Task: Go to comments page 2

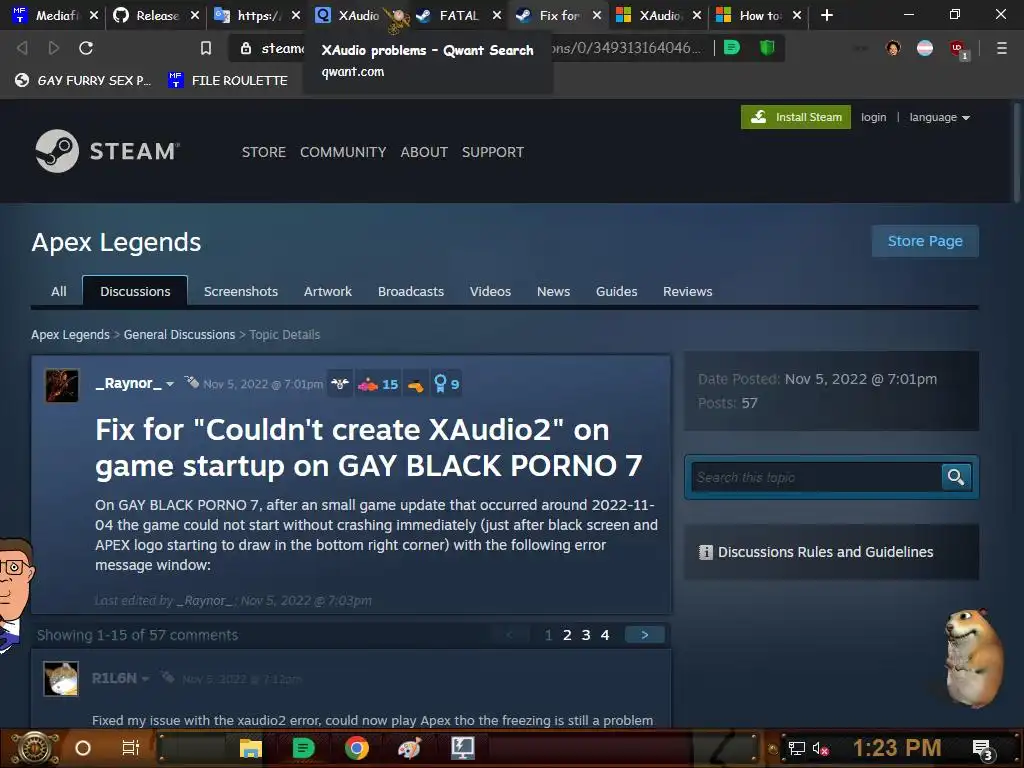Action: pos(568,635)
